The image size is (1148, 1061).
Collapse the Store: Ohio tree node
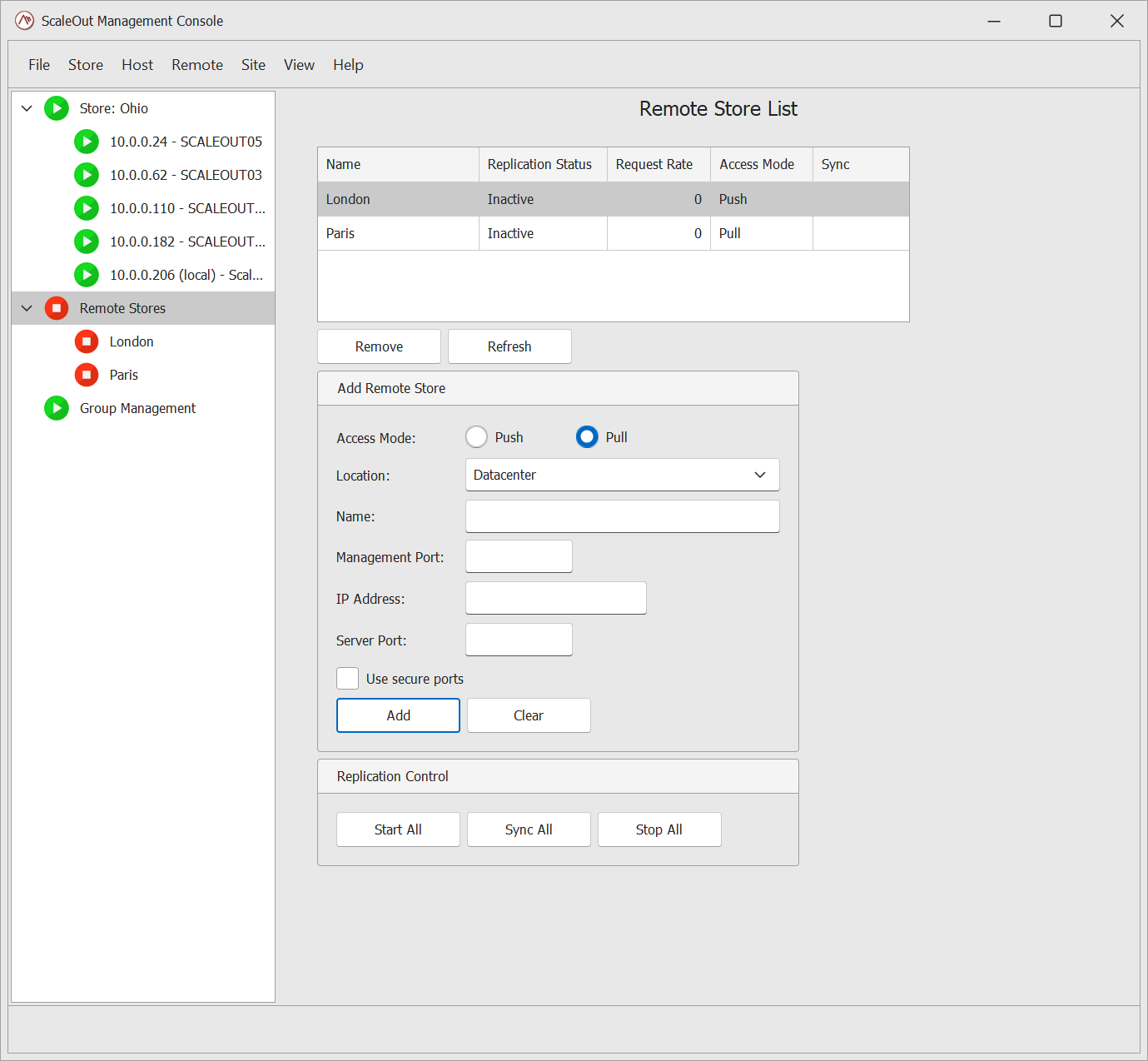click(27, 108)
